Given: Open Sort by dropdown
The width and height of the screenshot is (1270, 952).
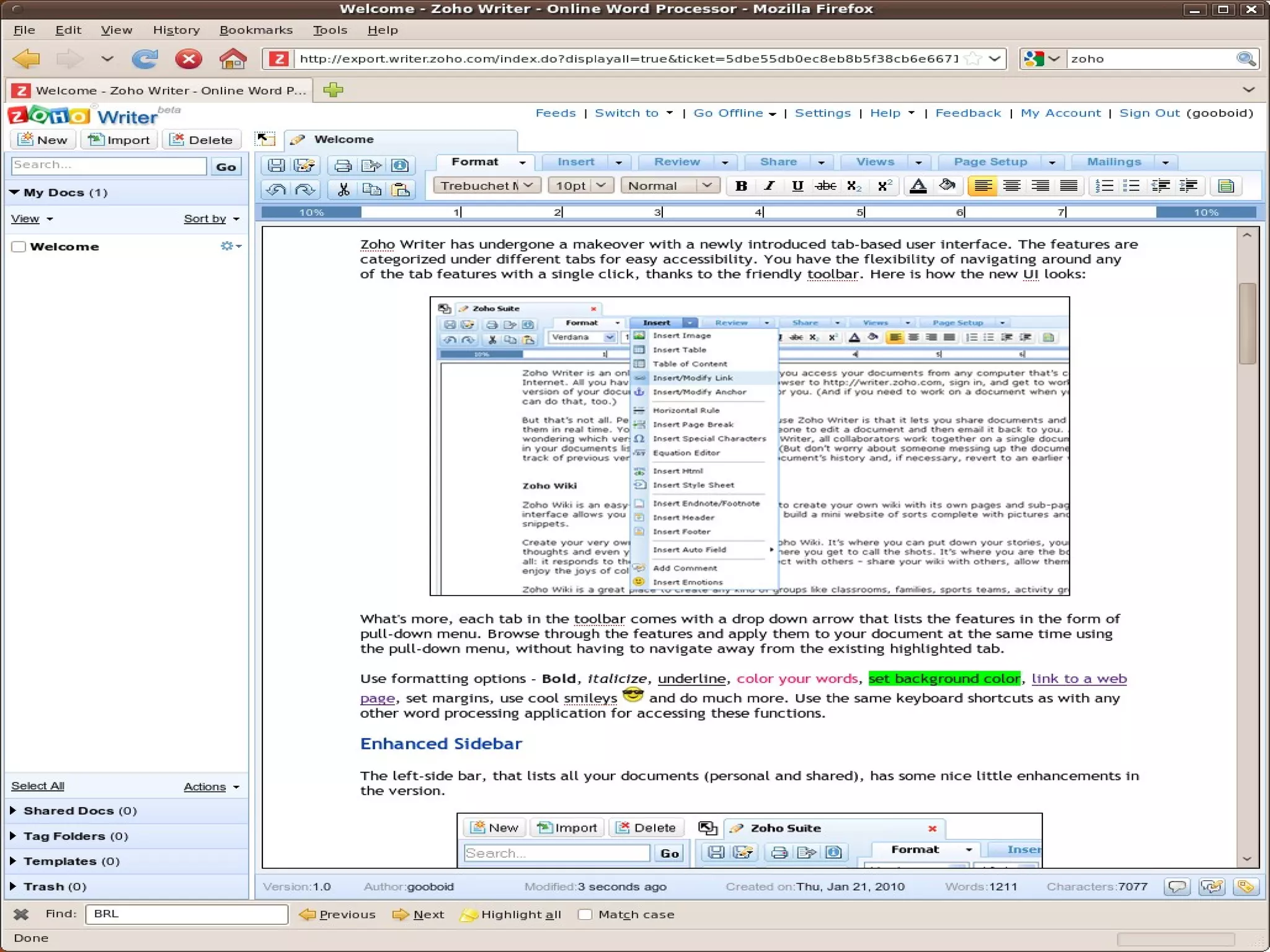Looking at the screenshot, I should (x=211, y=219).
